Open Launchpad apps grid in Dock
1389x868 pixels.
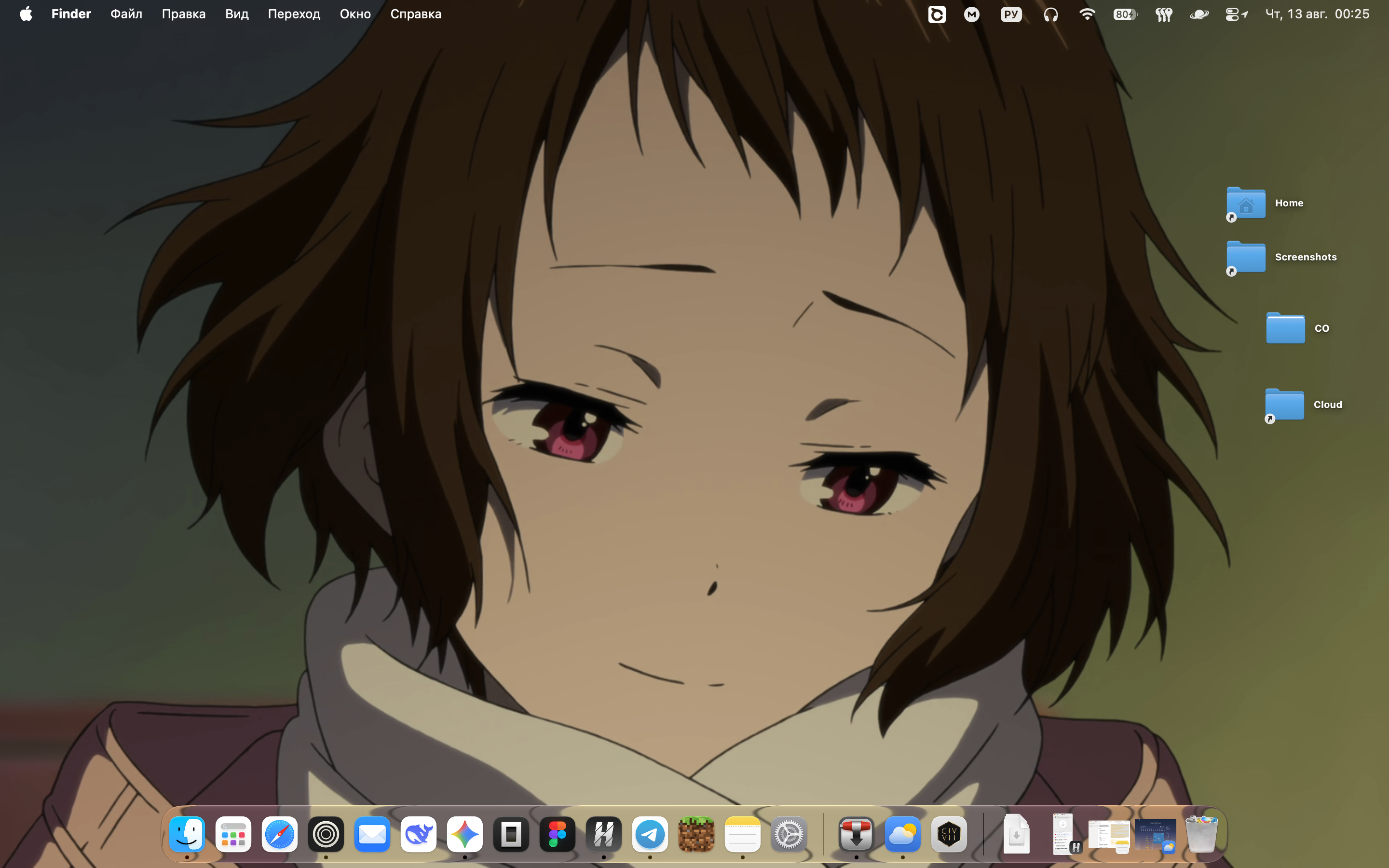[233, 834]
